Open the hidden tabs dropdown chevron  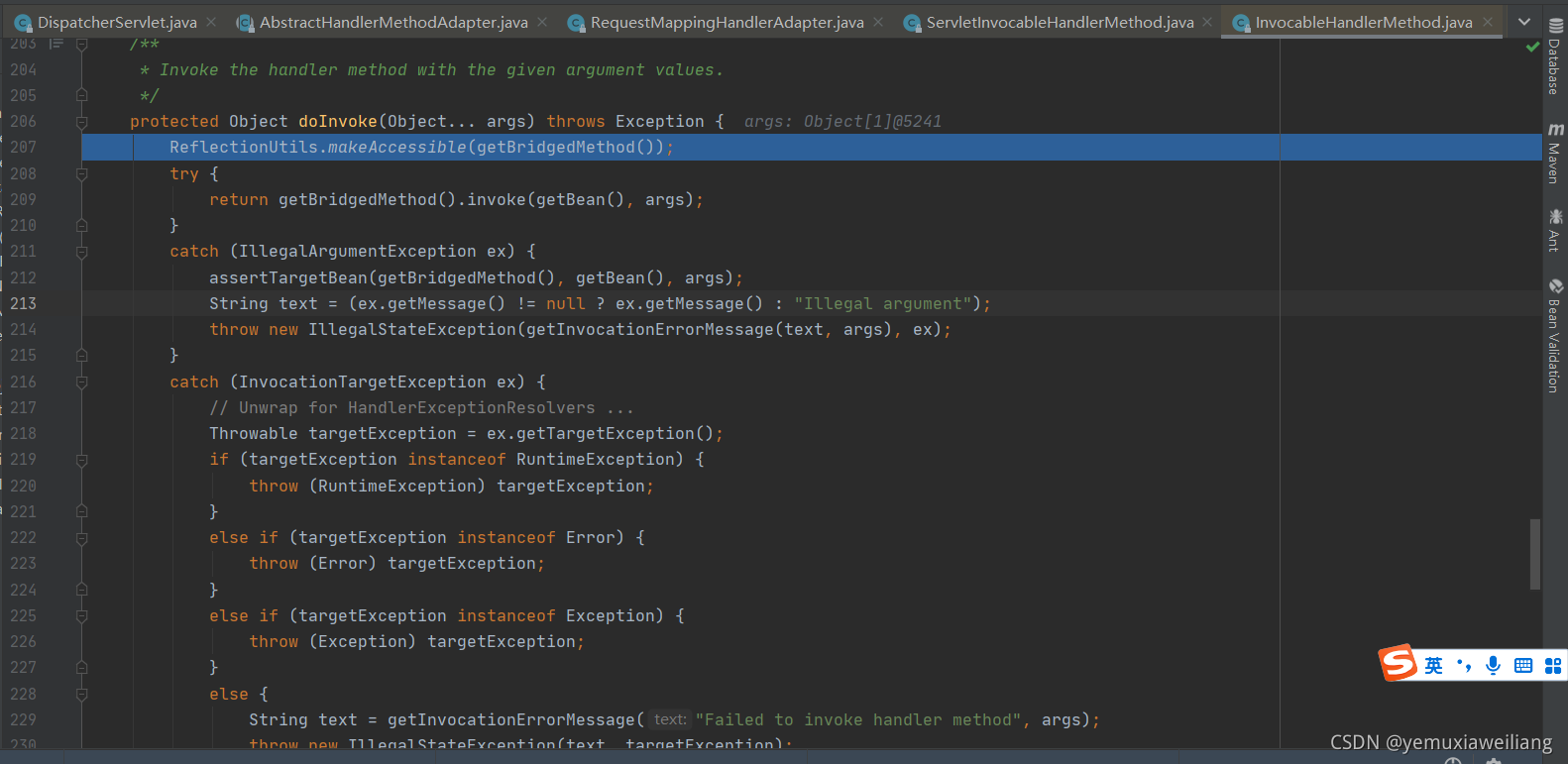click(x=1524, y=22)
